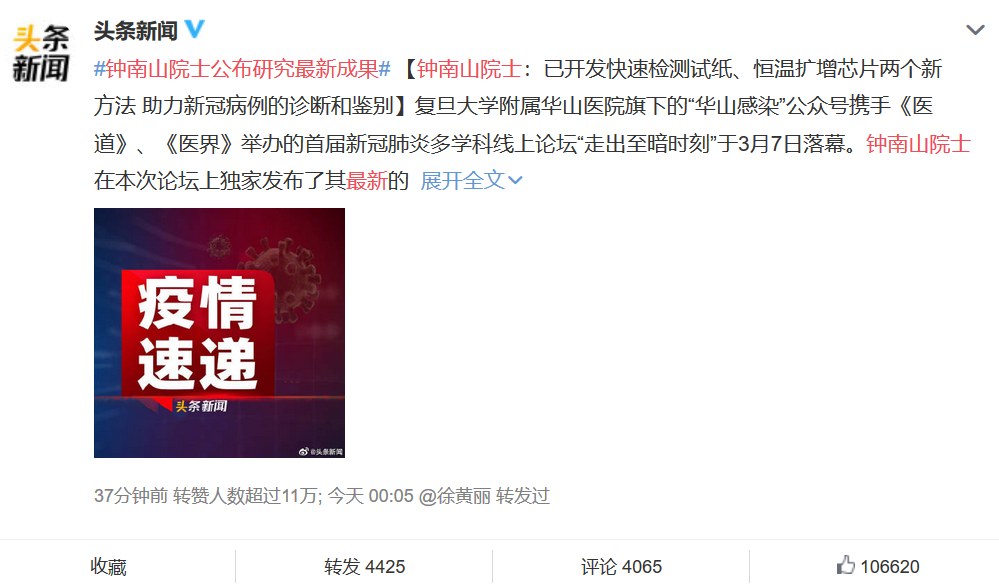Image resolution: width=999 pixels, height=588 pixels.
Task: Expand full text via 展开全文
Action: point(463,181)
